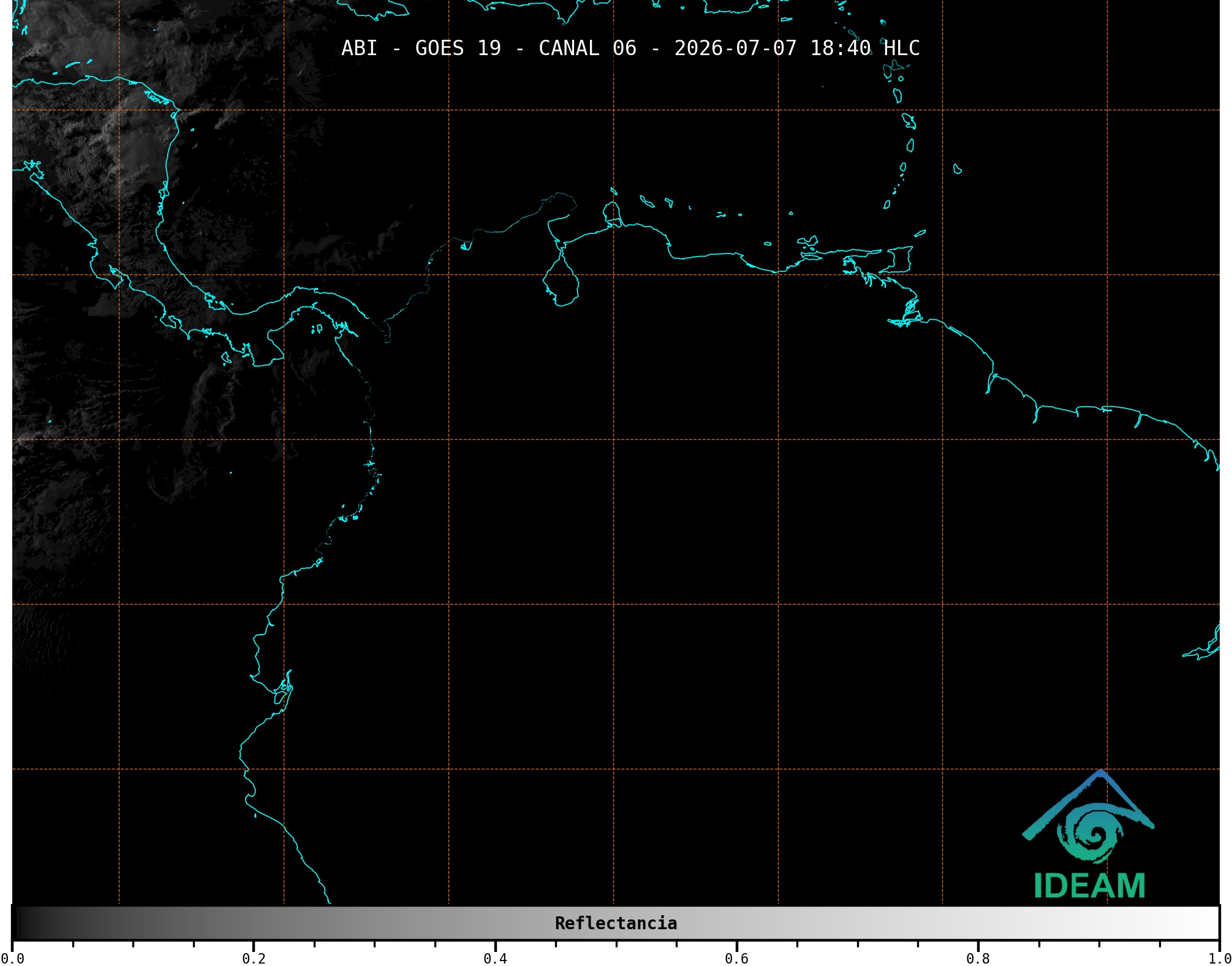Screen dimensions: 1232x966
Task: Click the colorbar tick label 0.8
Action: coord(978,959)
